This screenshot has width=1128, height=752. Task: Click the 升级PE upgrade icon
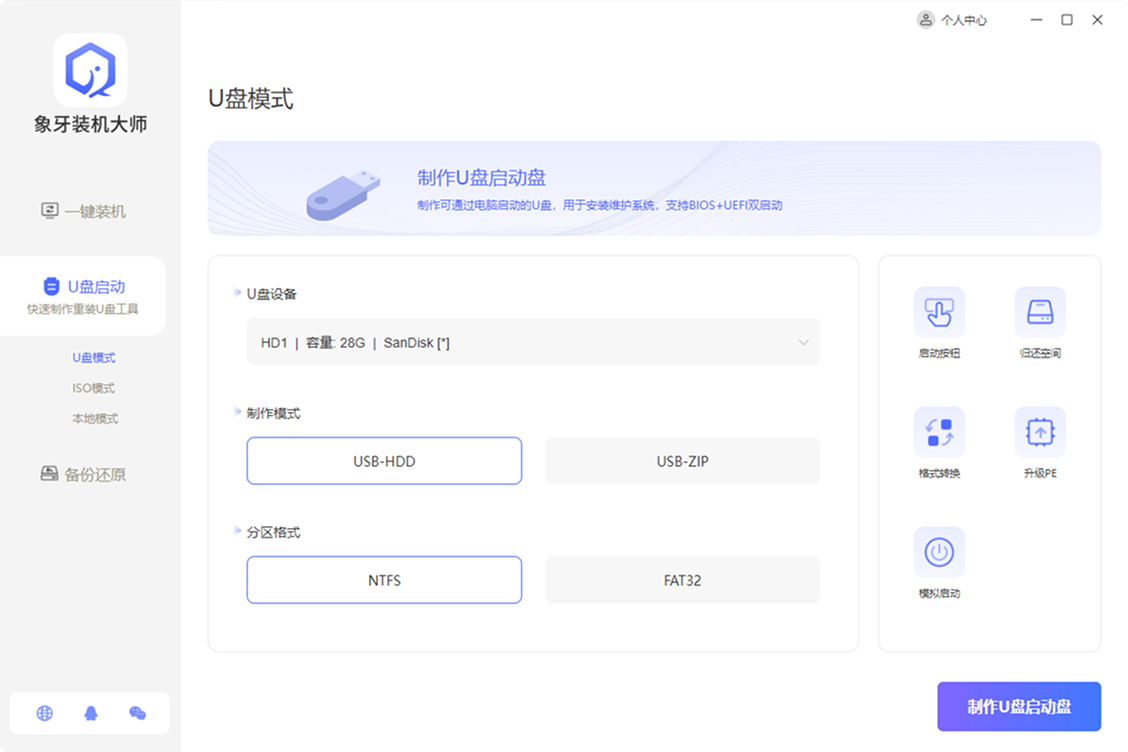pos(1039,432)
